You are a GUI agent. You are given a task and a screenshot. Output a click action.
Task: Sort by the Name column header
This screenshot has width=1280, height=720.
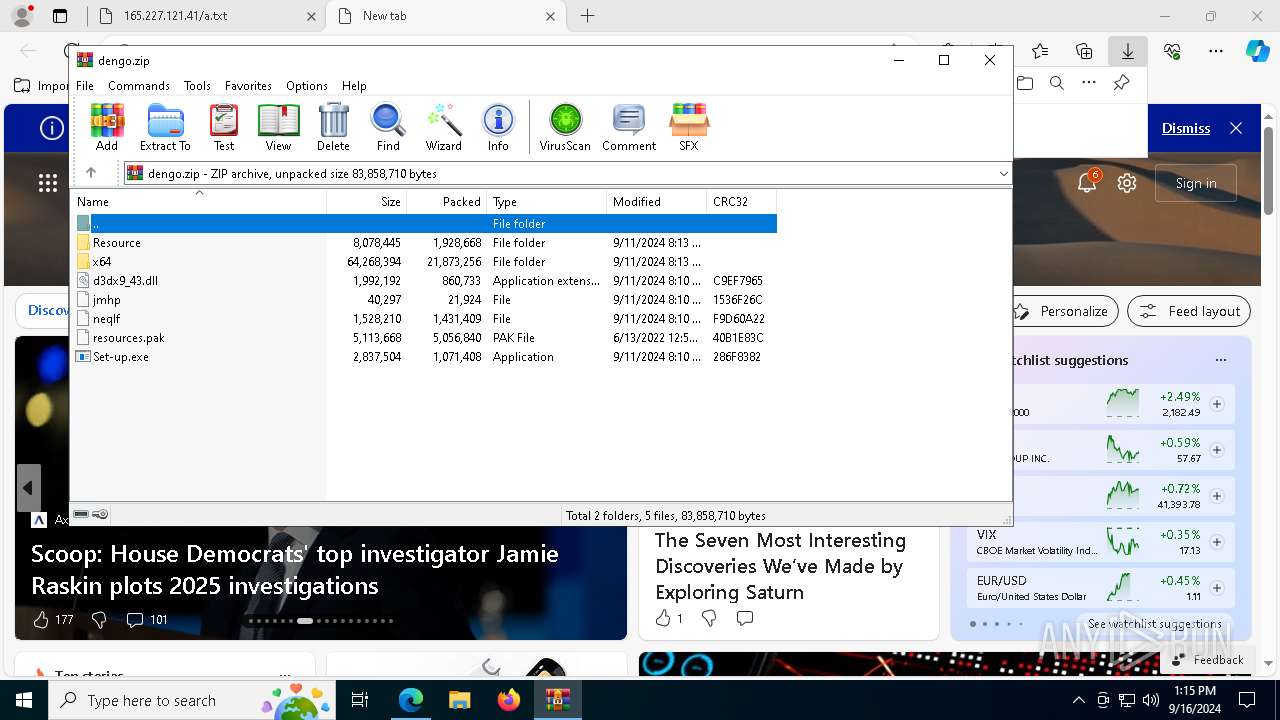pyautogui.click(x=199, y=202)
